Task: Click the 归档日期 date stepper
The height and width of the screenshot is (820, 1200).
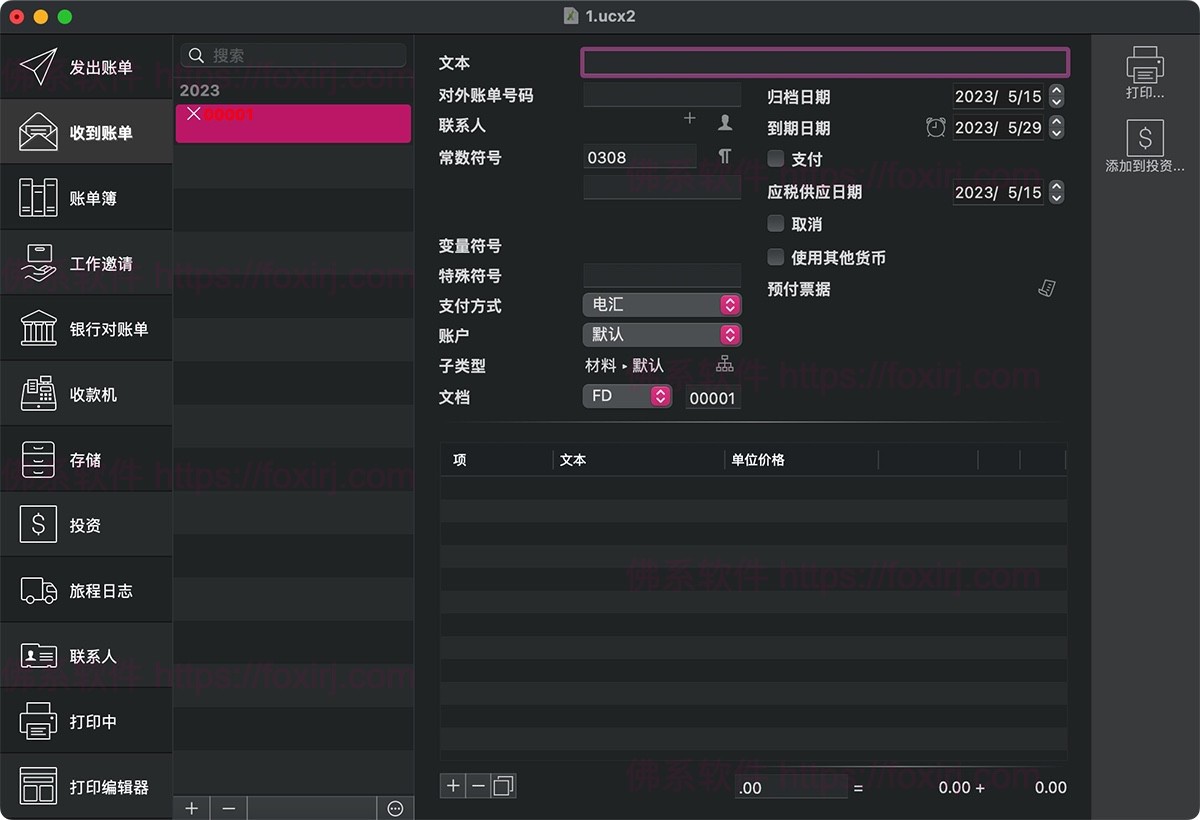Action: (x=1057, y=96)
